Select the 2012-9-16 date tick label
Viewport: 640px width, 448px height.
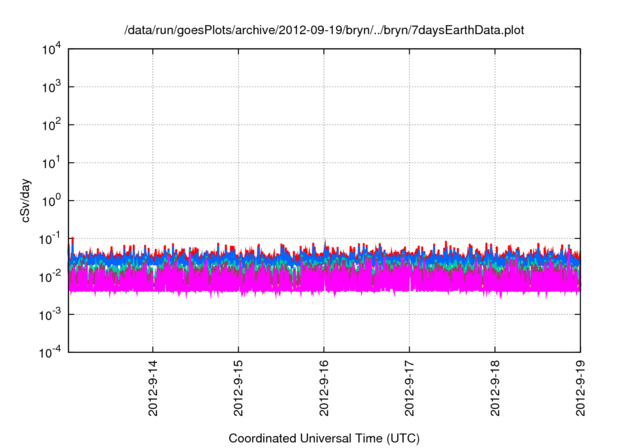coord(324,390)
